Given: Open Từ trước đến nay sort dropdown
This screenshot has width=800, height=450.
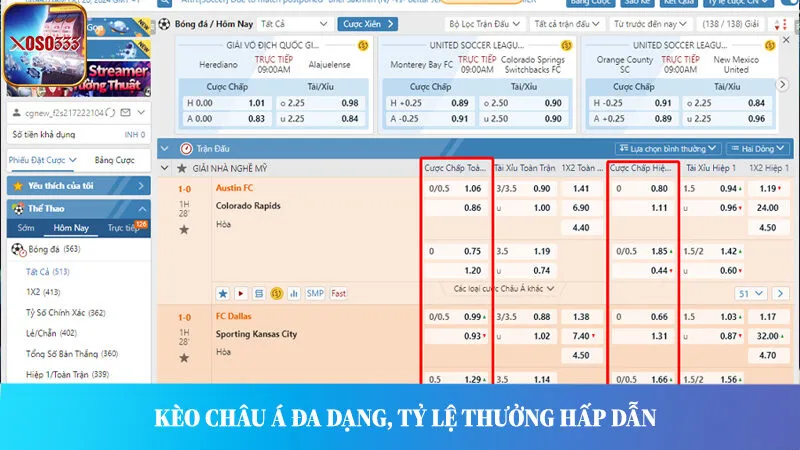Looking at the screenshot, I should pyautogui.click(x=650, y=24).
